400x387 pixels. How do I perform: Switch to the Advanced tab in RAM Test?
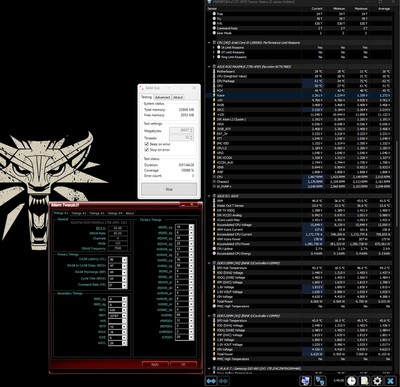163,97
